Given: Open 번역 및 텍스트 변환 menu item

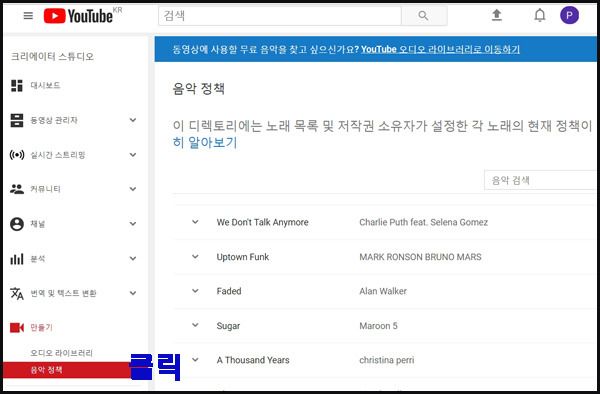Looking at the screenshot, I should coord(63,293).
